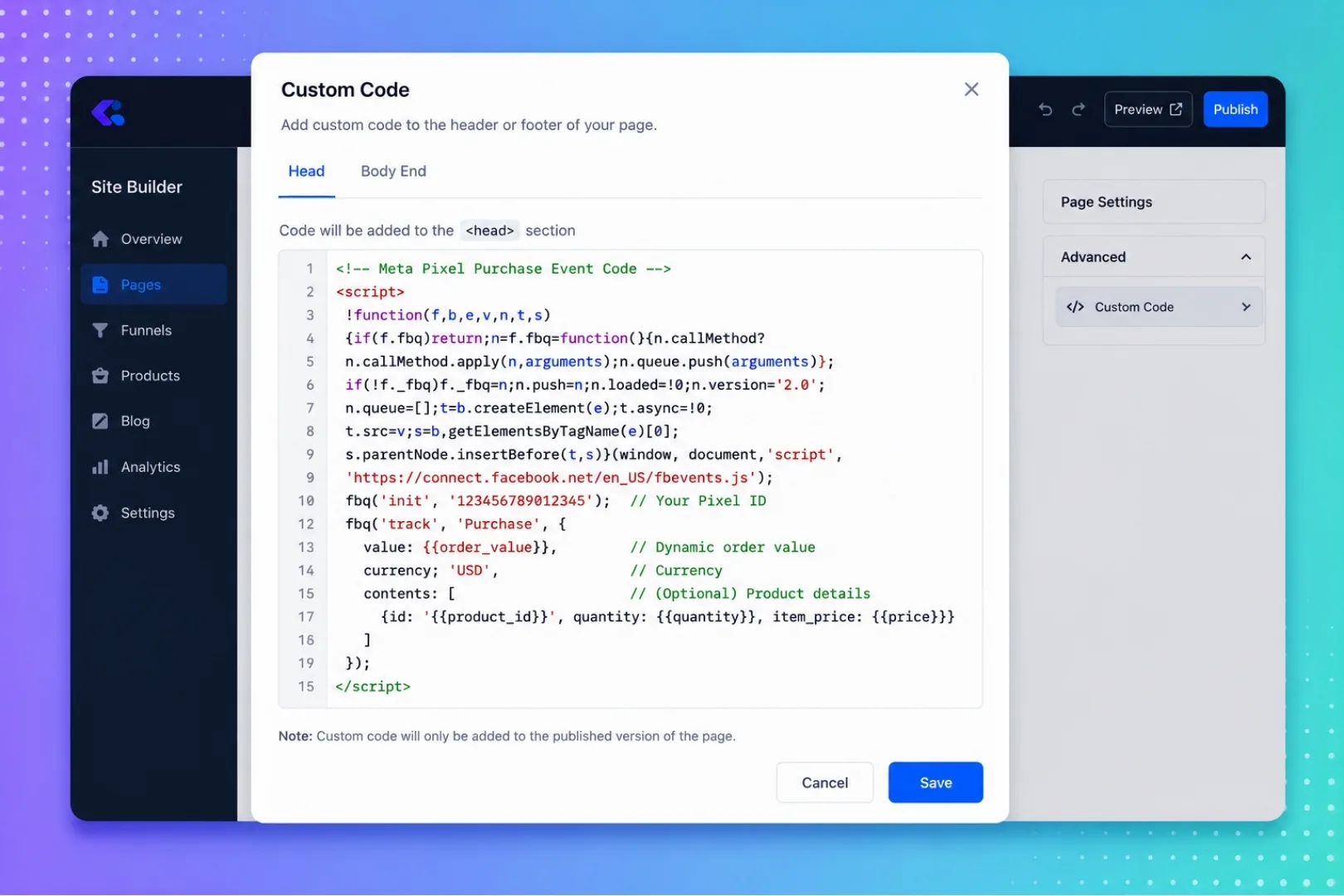Click the Save button

tap(935, 782)
